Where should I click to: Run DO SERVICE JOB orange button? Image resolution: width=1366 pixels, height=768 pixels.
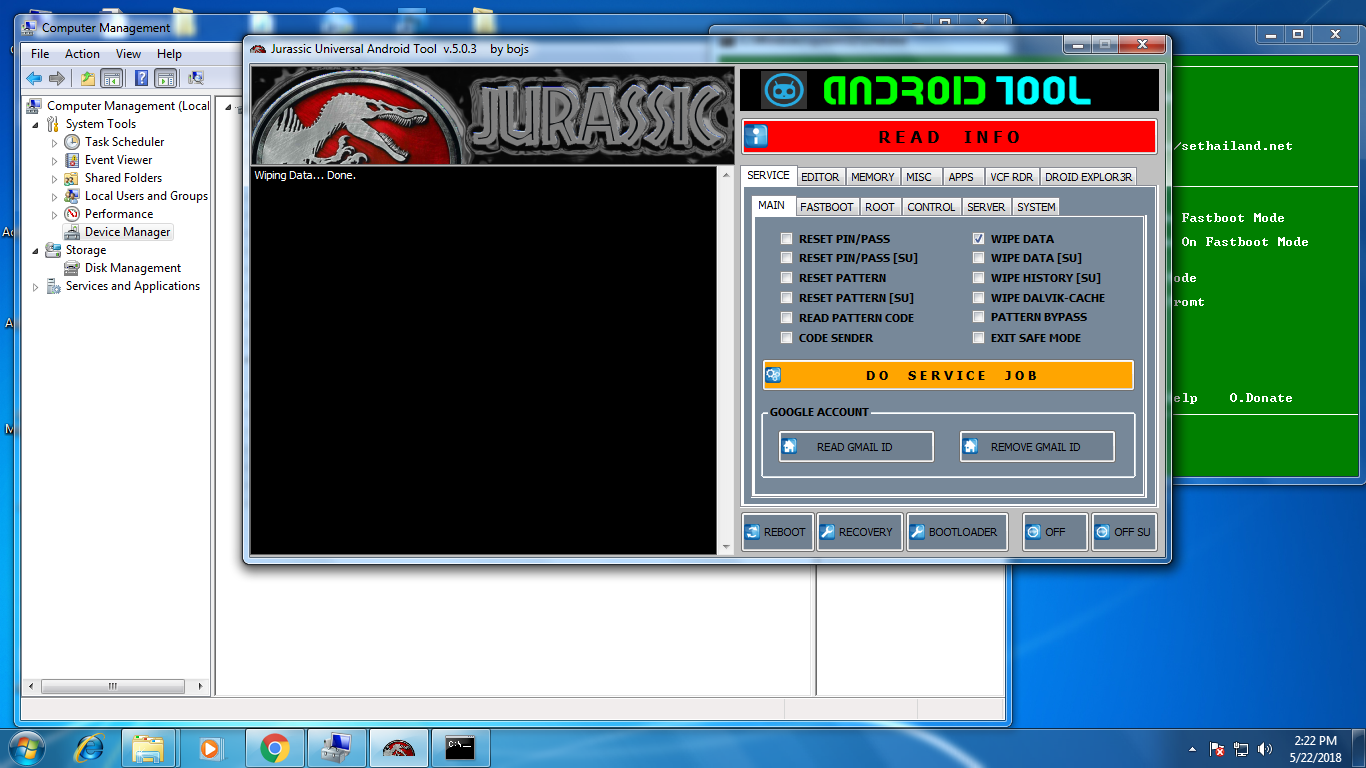pyautogui.click(x=948, y=375)
